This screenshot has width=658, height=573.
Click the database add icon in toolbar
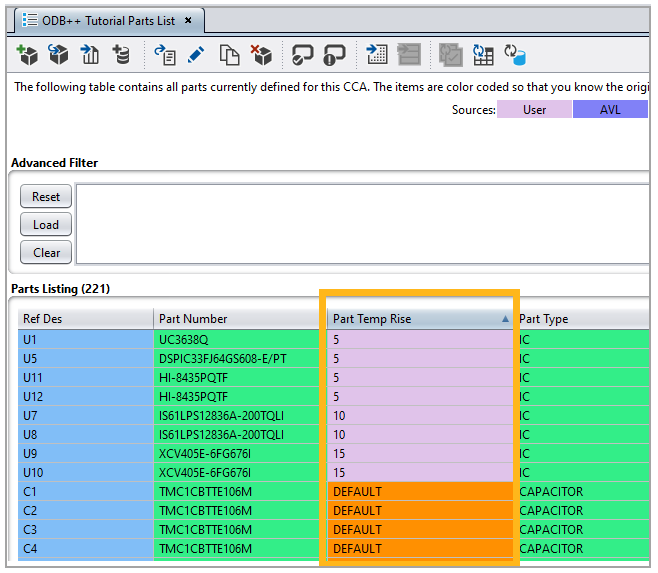tap(121, 54)
